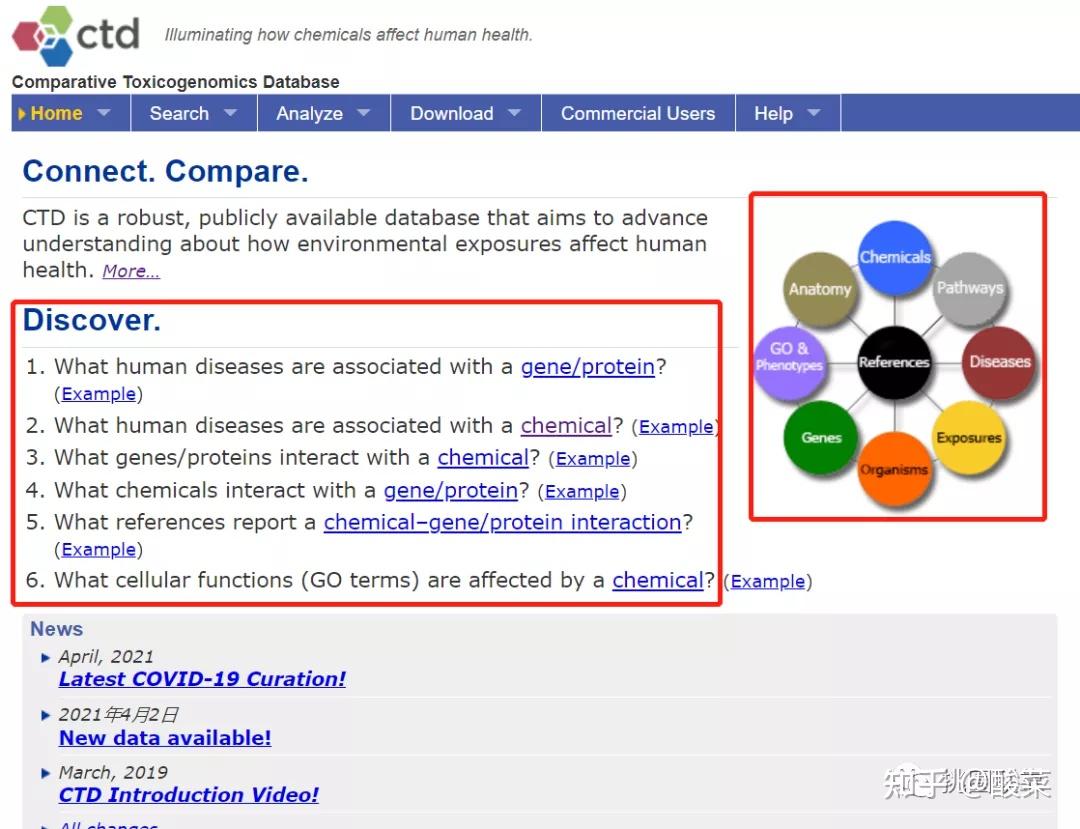Expand the April, 2021 news item arrow
1080x829 pixels.
pos(45,658)
